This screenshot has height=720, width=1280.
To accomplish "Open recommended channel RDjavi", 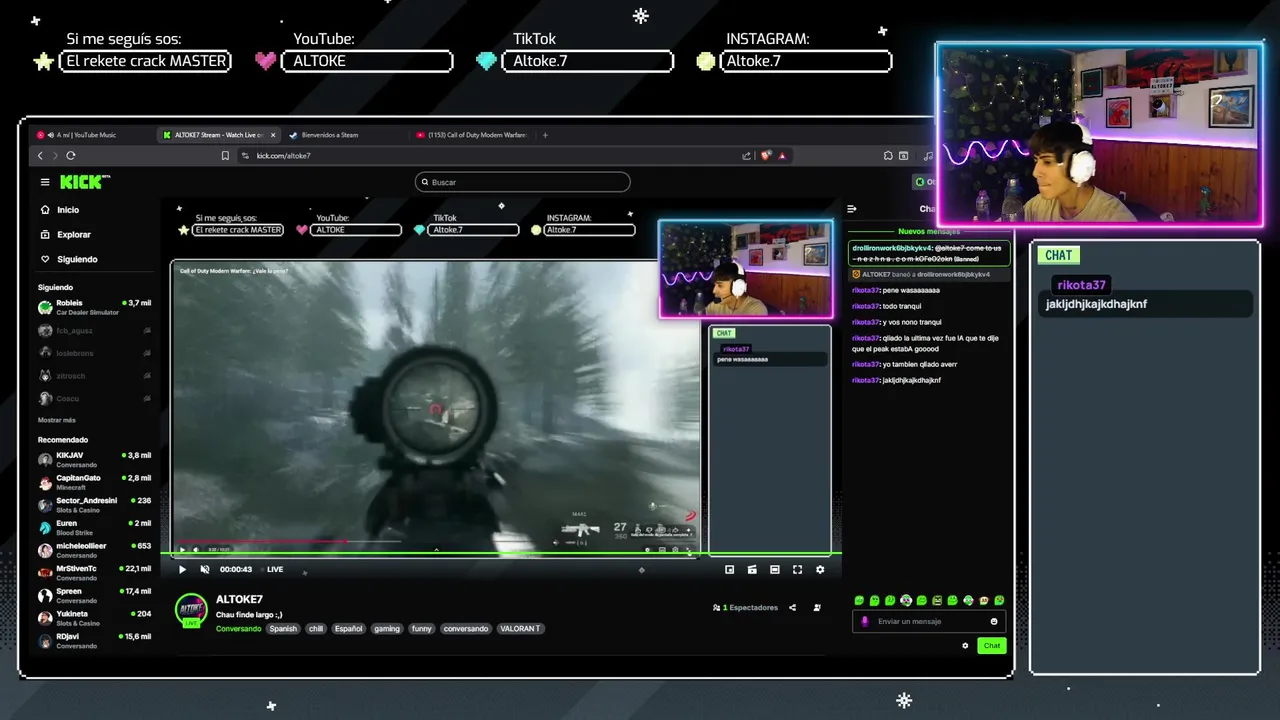I will point(95,641).
